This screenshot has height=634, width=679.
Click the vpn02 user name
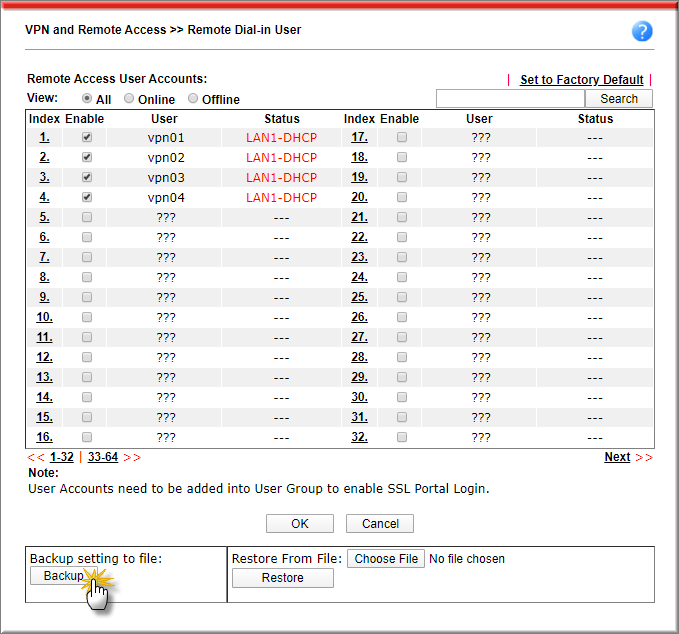click(166, 158)
